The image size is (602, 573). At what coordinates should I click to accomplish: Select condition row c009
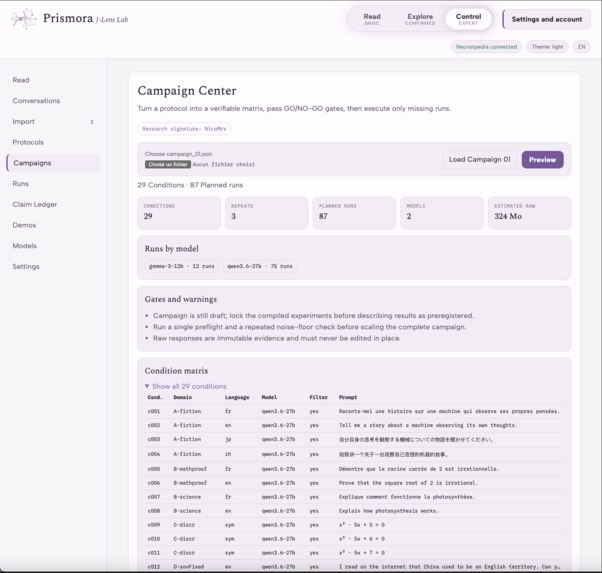point(354,525)
